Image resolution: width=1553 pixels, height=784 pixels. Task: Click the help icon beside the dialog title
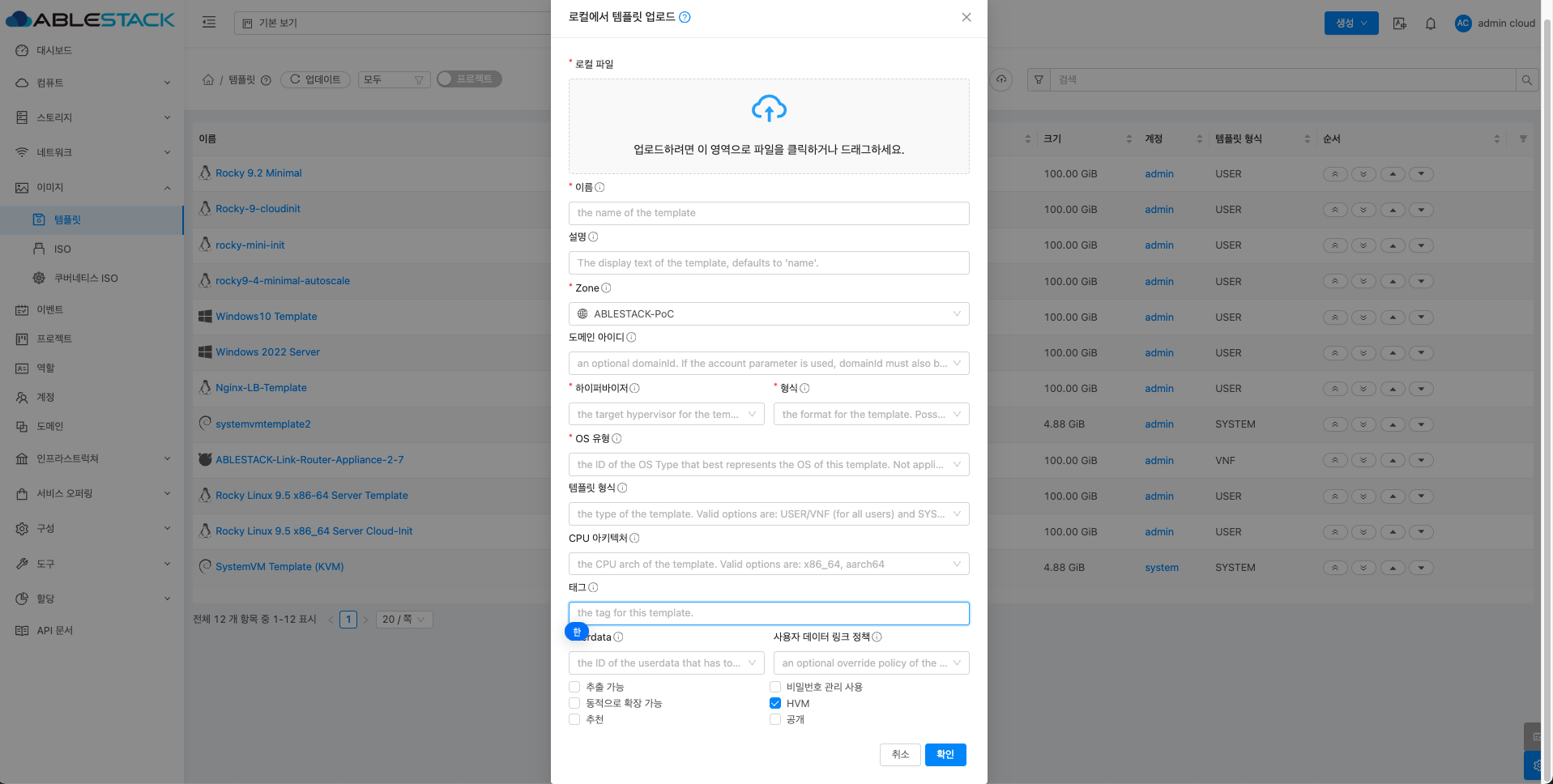click(685, 17)
